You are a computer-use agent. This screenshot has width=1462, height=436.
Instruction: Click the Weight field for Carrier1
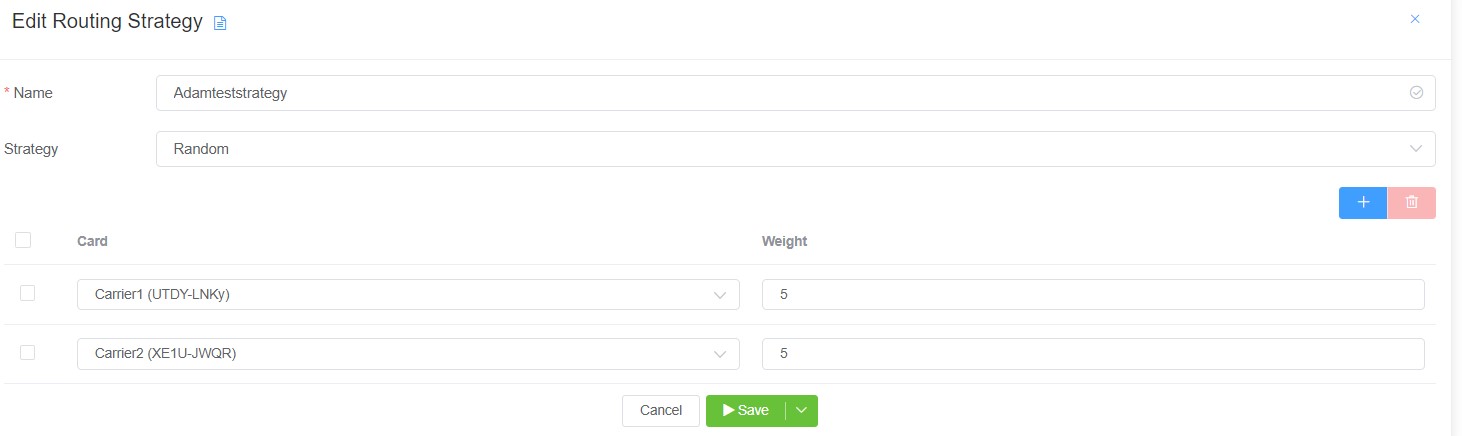(1092, 295)
